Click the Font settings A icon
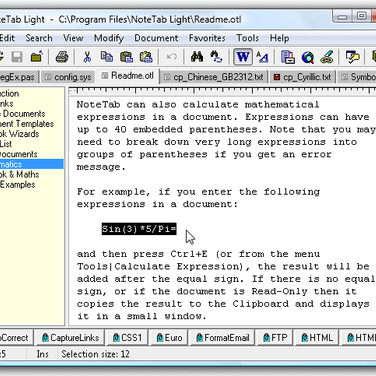The image size is (376, 376). [263, 57]
